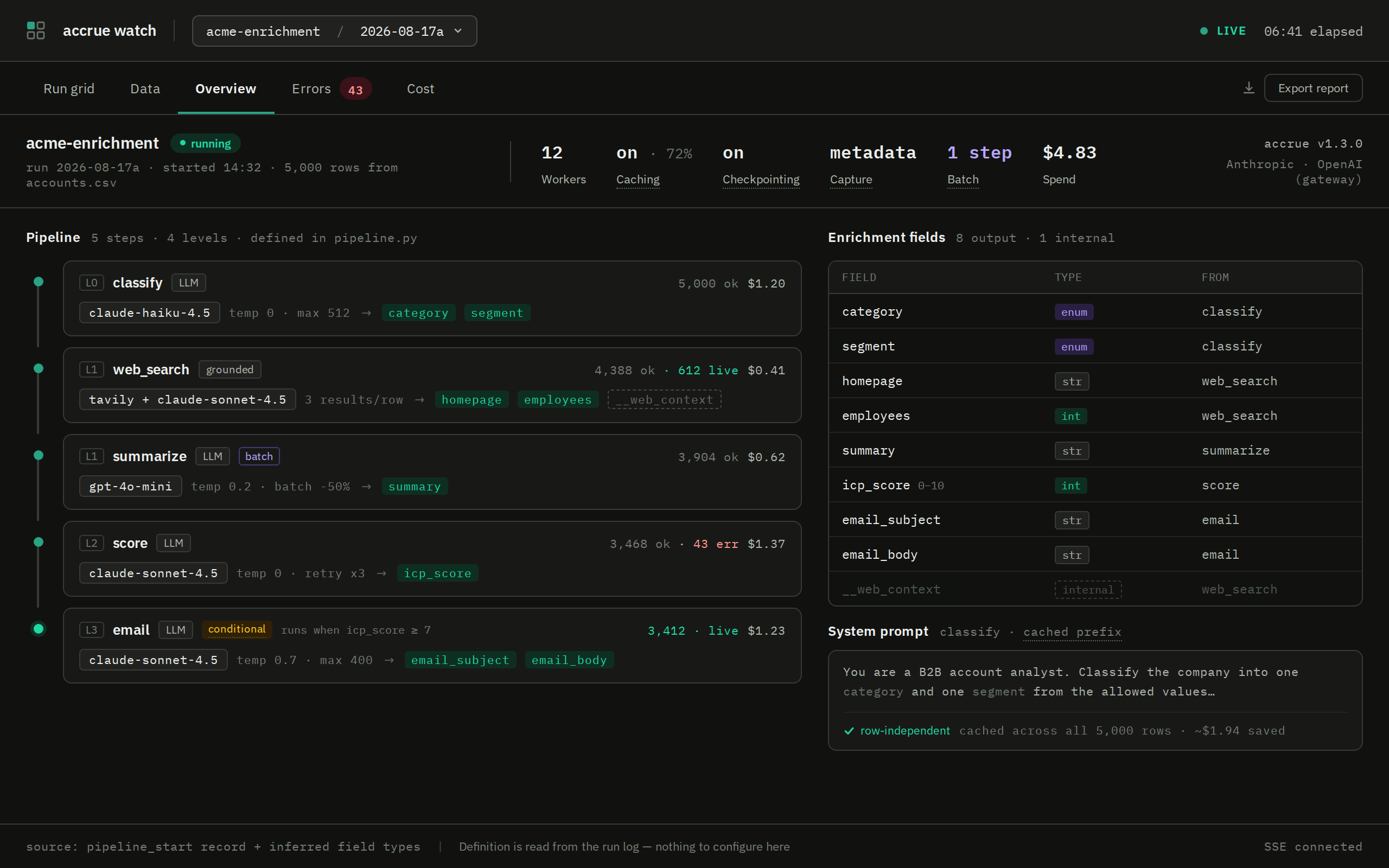Screen dimensions: 1389x868
Task: Switch to the Run grid tab
Action: point(69,88)
